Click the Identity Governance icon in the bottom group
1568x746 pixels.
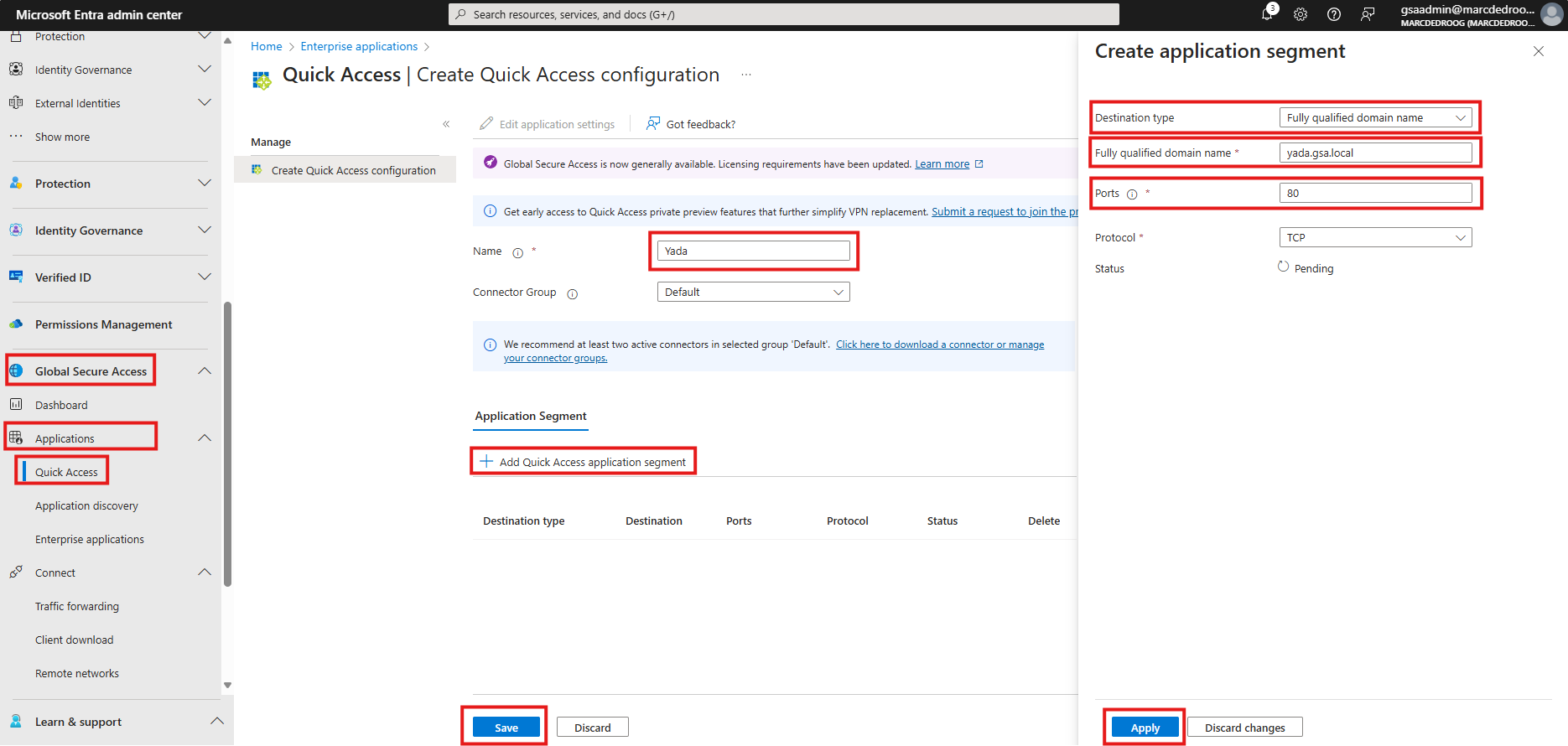16,230
